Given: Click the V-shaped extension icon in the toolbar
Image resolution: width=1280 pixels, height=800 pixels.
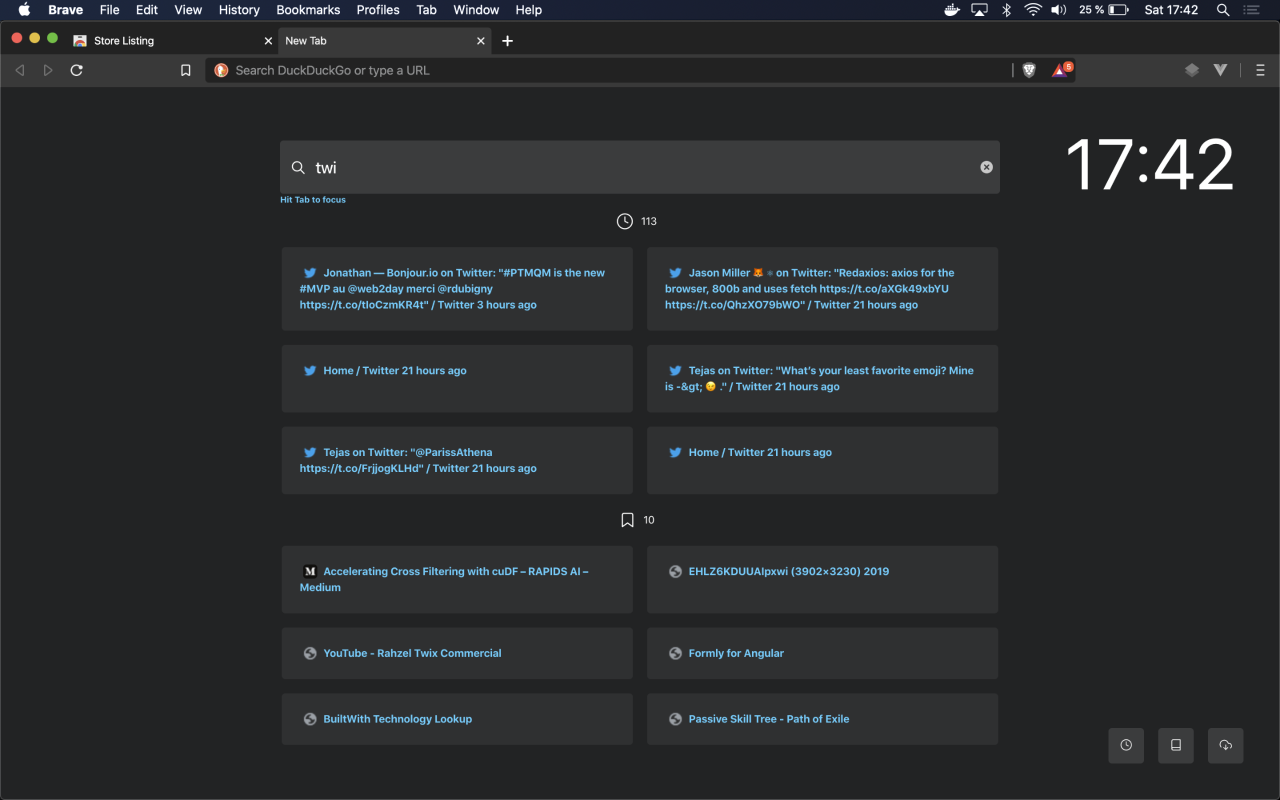Looking at the screenshot, I should [1220, 70].
